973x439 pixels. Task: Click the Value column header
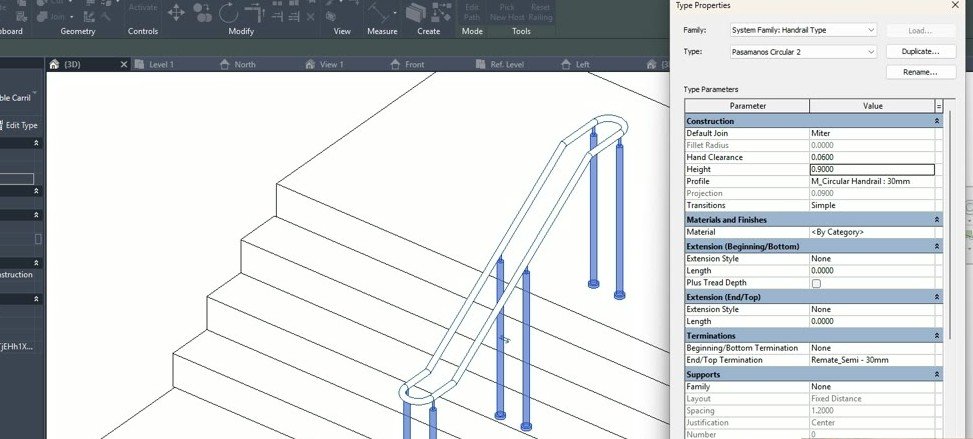872,106
